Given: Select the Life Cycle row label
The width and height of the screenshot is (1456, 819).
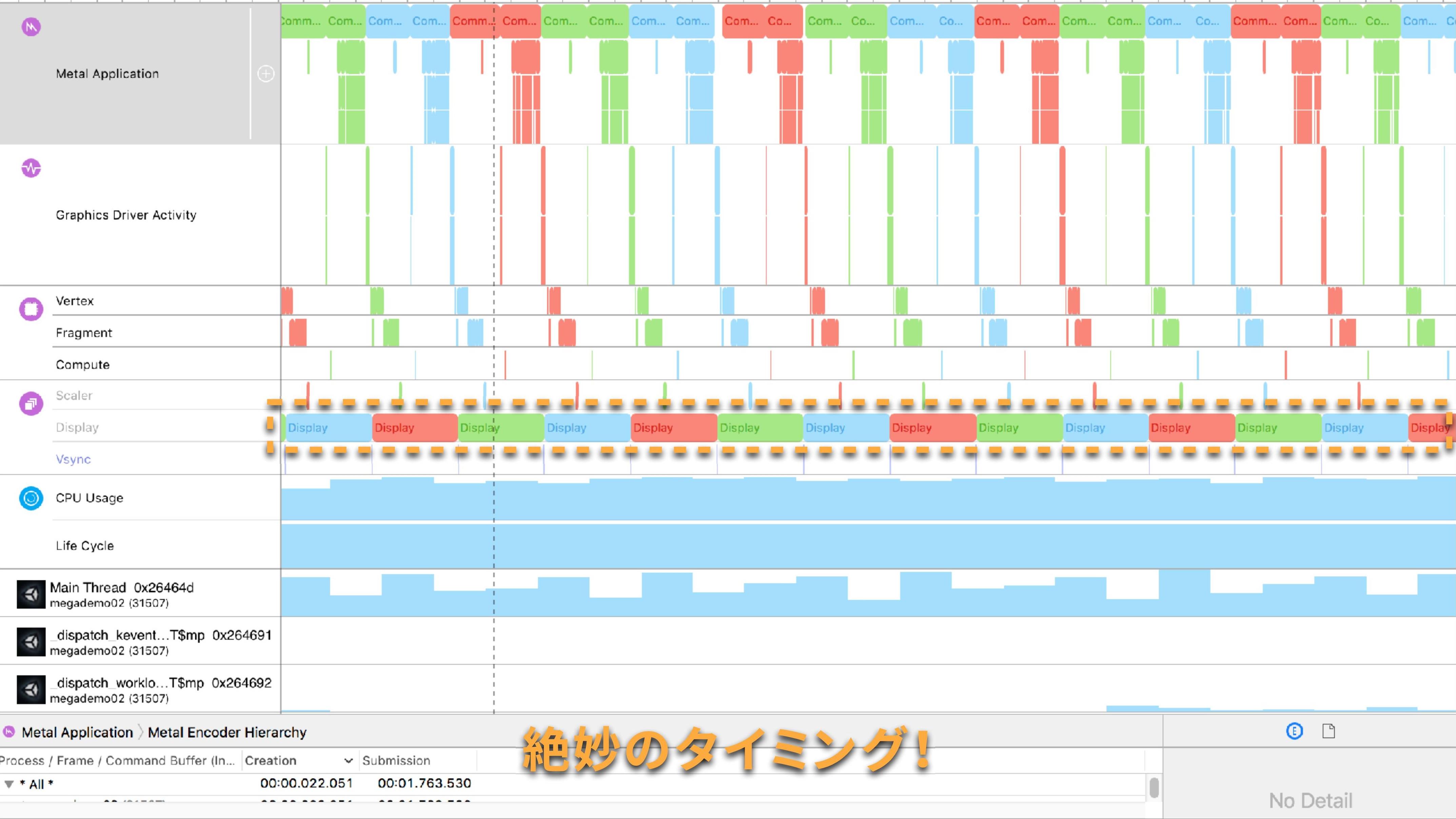Looking at the screenshot, I should (x=85, y=545).
